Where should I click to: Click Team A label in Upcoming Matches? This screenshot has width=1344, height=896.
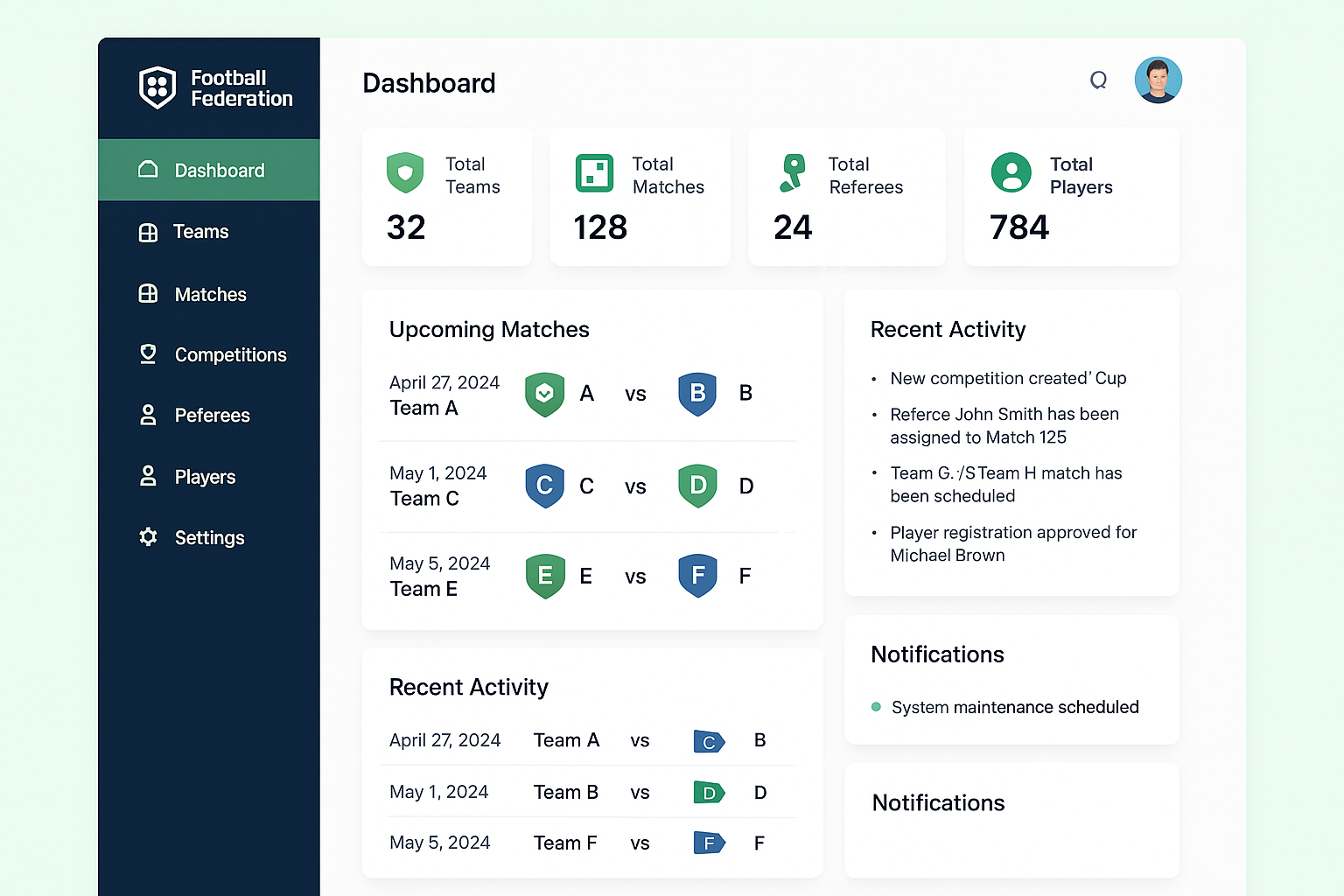pyautogui.click(x=424, y=409)
